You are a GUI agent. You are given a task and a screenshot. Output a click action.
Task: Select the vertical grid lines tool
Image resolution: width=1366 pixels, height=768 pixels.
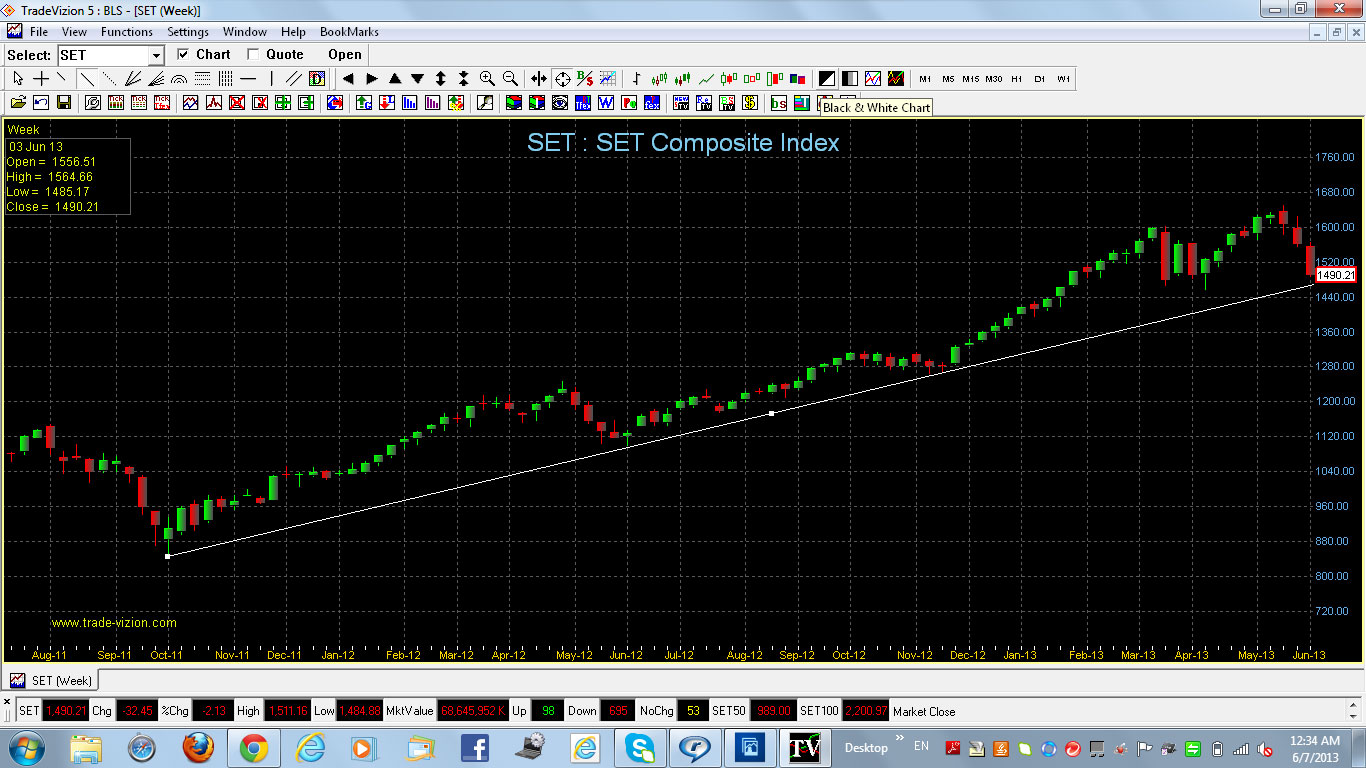(225, 78)
